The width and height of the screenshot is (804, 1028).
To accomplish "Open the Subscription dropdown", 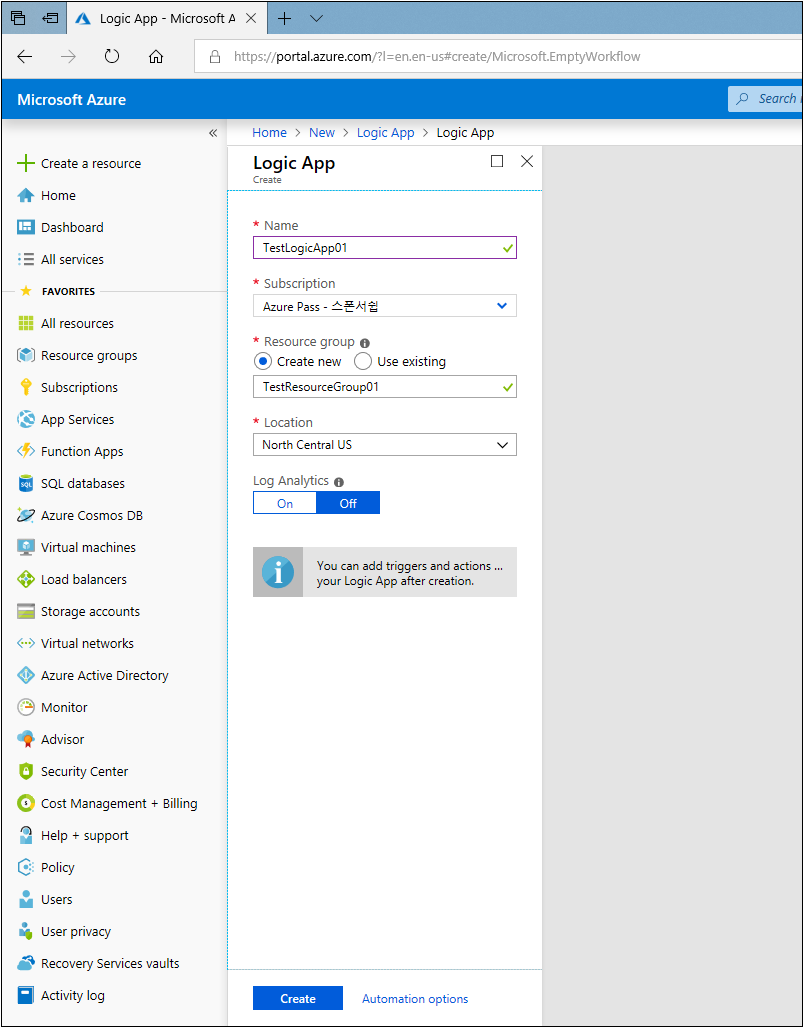I will click(x=385, y=306).
